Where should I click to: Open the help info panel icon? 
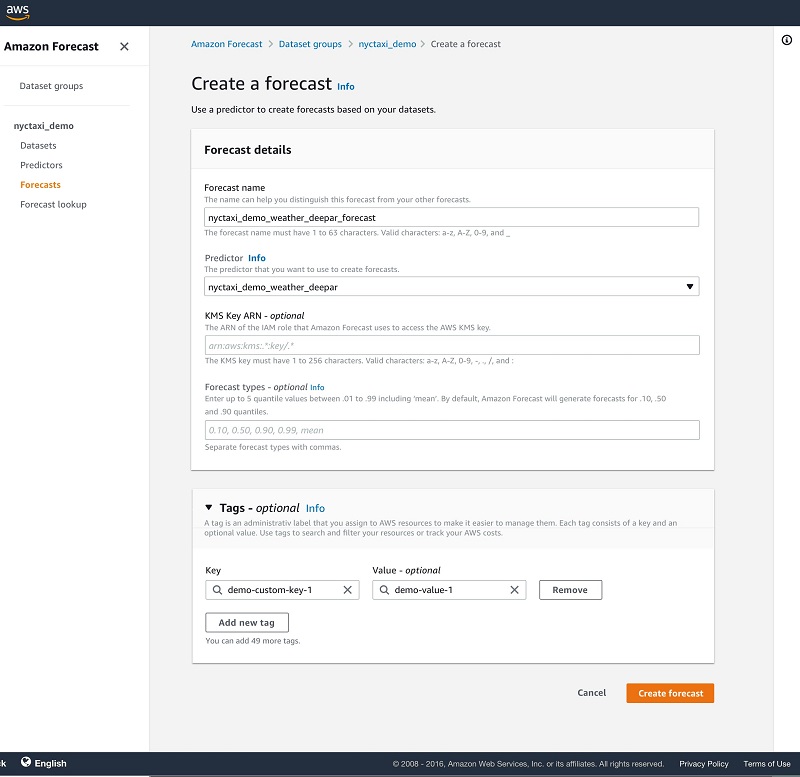tap(787, 40)
